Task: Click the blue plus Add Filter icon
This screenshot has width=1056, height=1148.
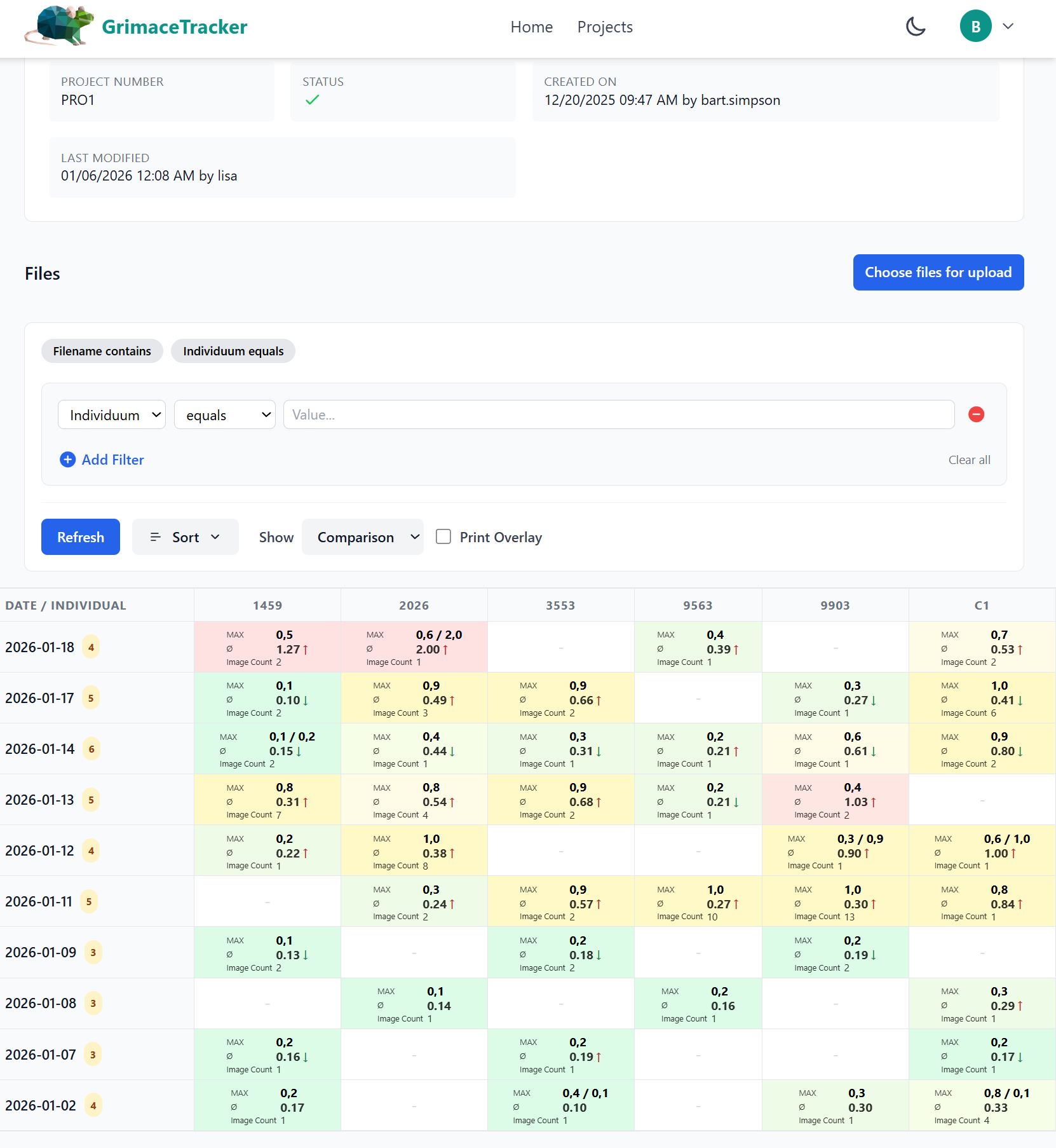Action: [67, 460]
